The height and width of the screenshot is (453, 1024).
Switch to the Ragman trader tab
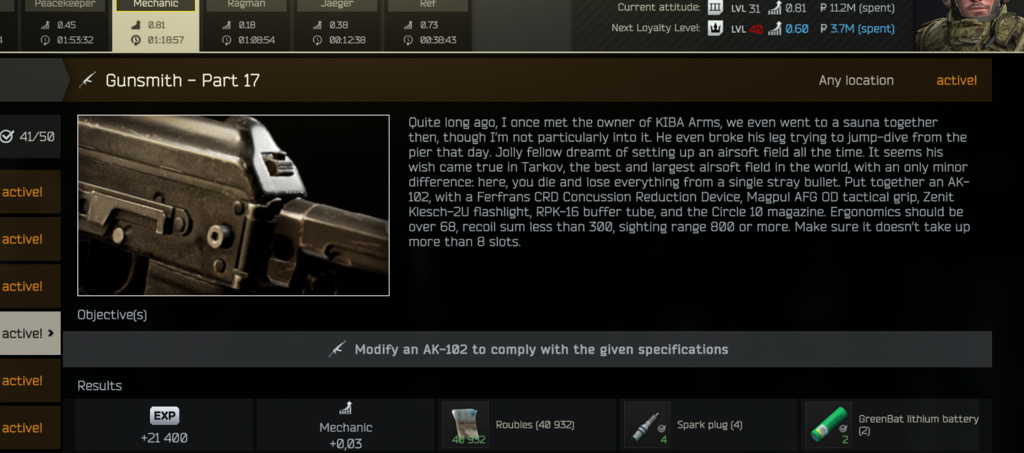click(x=246, y=25)
